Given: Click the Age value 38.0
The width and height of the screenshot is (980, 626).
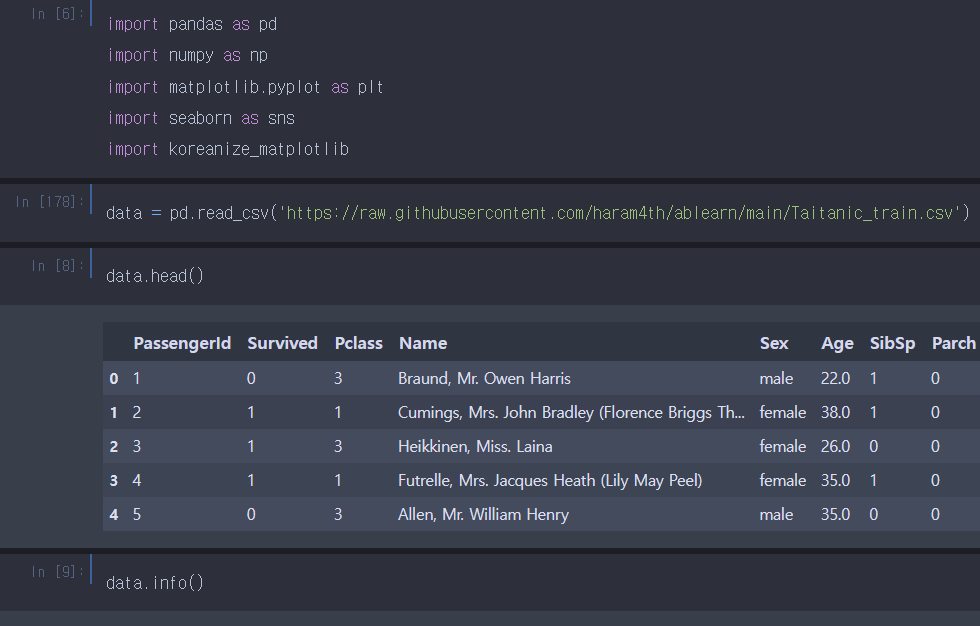Looking at the screenshot, I should 835,412.
